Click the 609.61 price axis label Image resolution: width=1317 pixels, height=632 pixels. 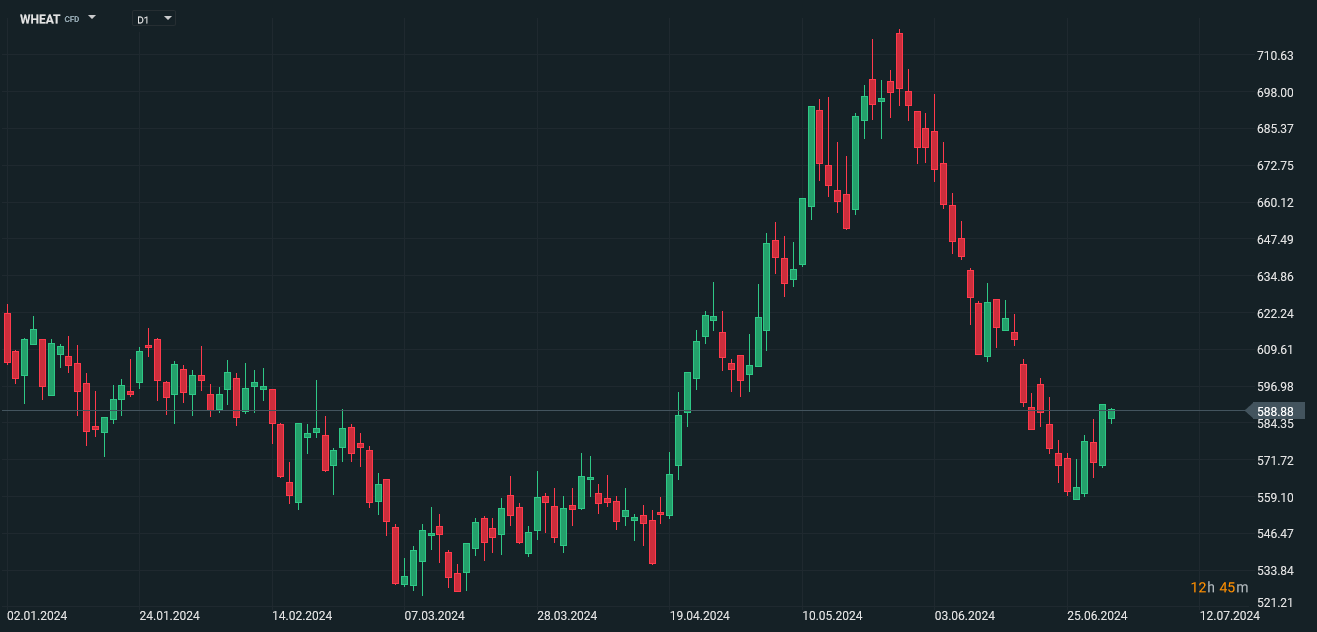tap(1275, 350)
